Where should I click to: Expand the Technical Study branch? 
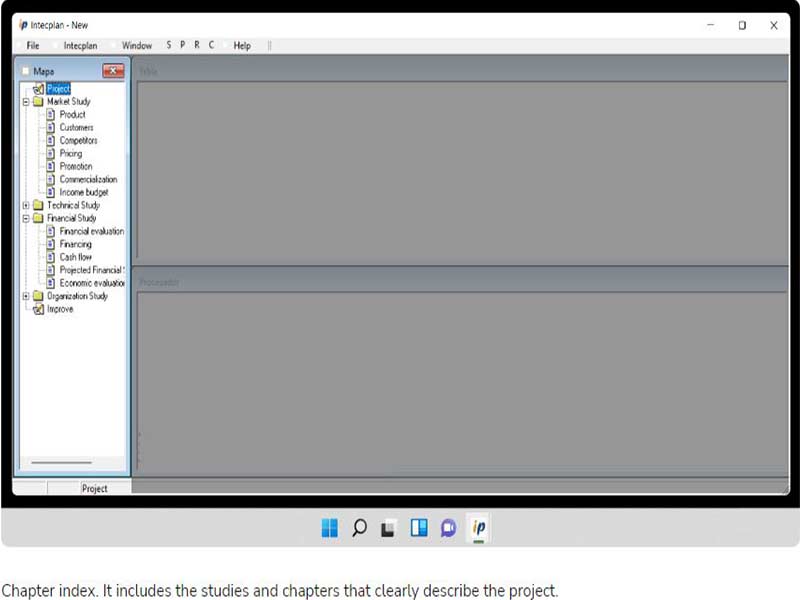click(x=26, y=206)
